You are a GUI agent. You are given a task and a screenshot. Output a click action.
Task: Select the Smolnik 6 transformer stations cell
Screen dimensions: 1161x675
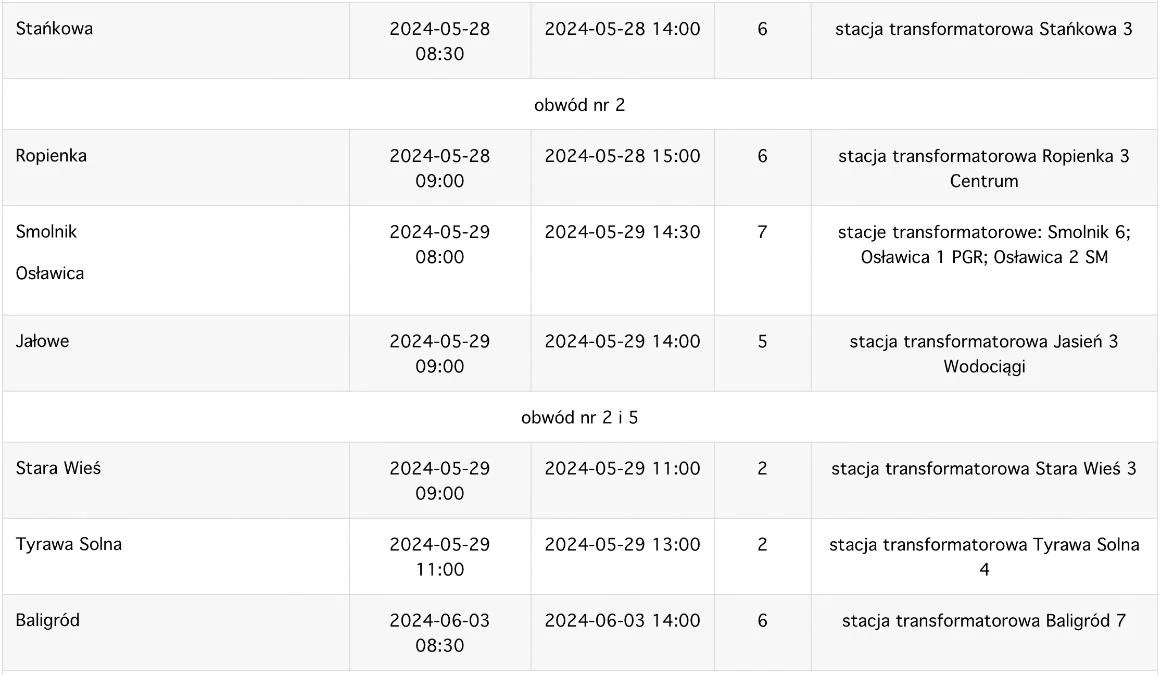pyautogui.click(x=984, y=261)
